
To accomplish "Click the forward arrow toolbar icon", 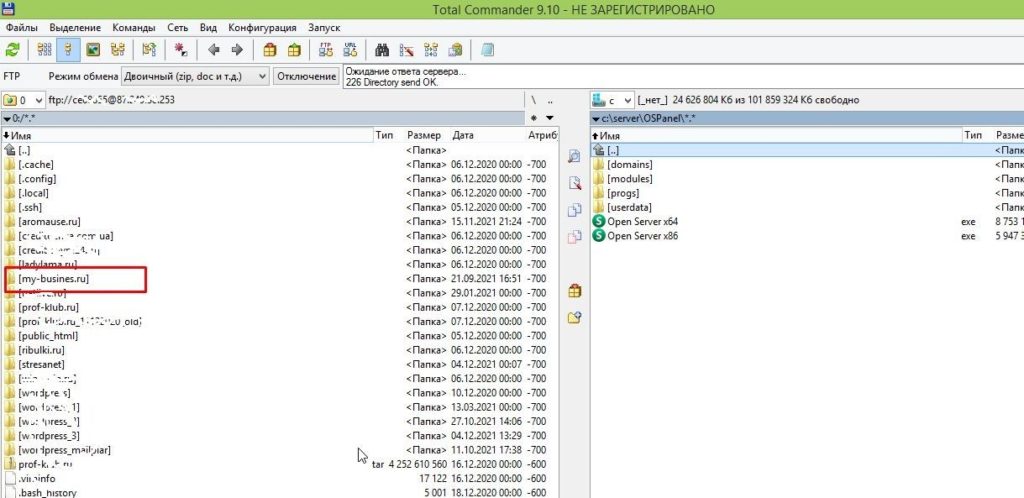I will point(237,49).
